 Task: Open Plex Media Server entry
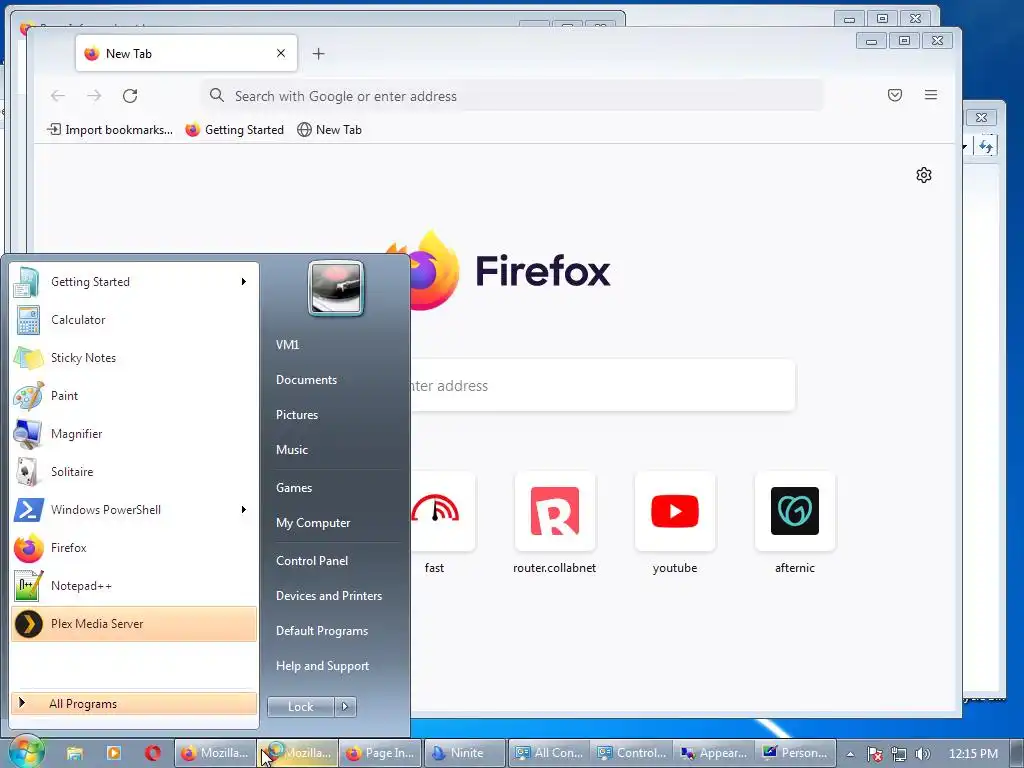tap(134, 624)
